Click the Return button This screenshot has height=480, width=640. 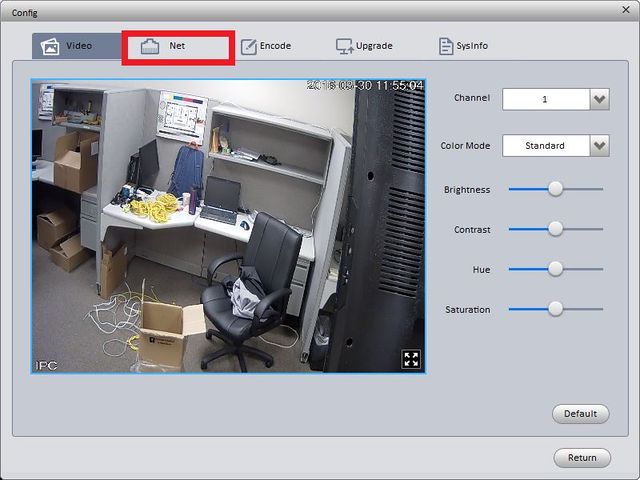pos(582,458)
